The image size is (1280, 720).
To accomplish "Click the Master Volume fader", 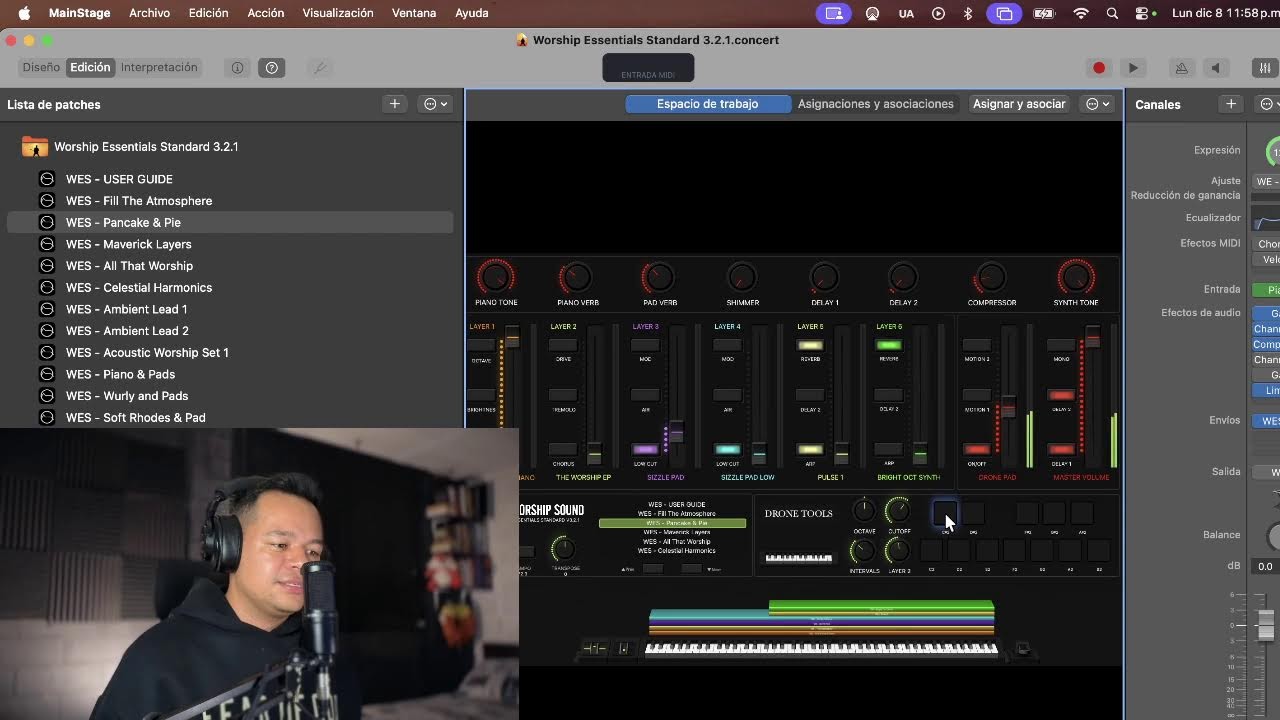I will tap(1093, 337).
